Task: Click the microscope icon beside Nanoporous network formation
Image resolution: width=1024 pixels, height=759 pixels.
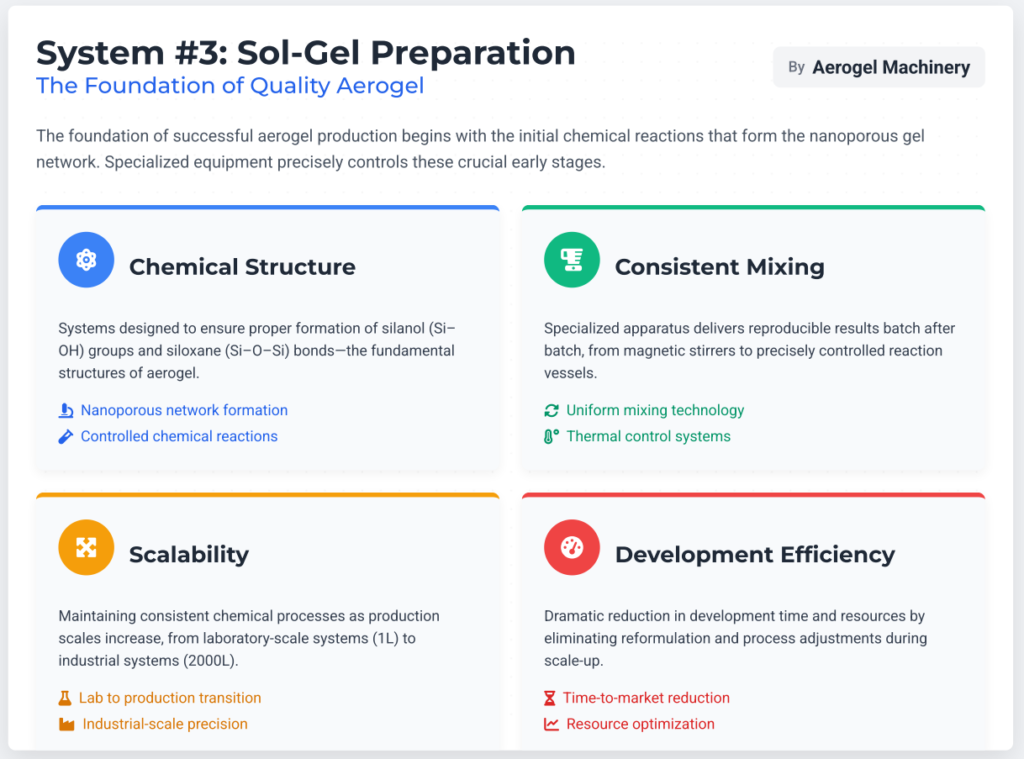Action: (66, 410)
